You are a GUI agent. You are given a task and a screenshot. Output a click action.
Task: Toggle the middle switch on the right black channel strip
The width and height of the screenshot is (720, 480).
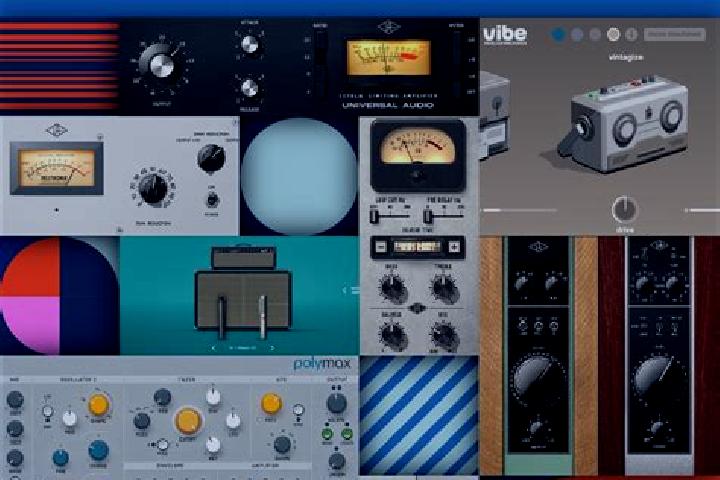[x=659, y=327]
